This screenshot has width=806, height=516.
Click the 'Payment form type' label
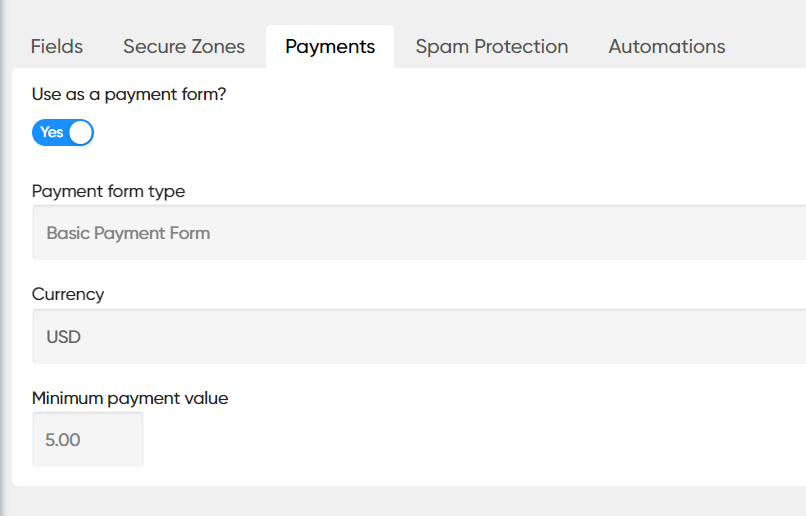point(108,191)
